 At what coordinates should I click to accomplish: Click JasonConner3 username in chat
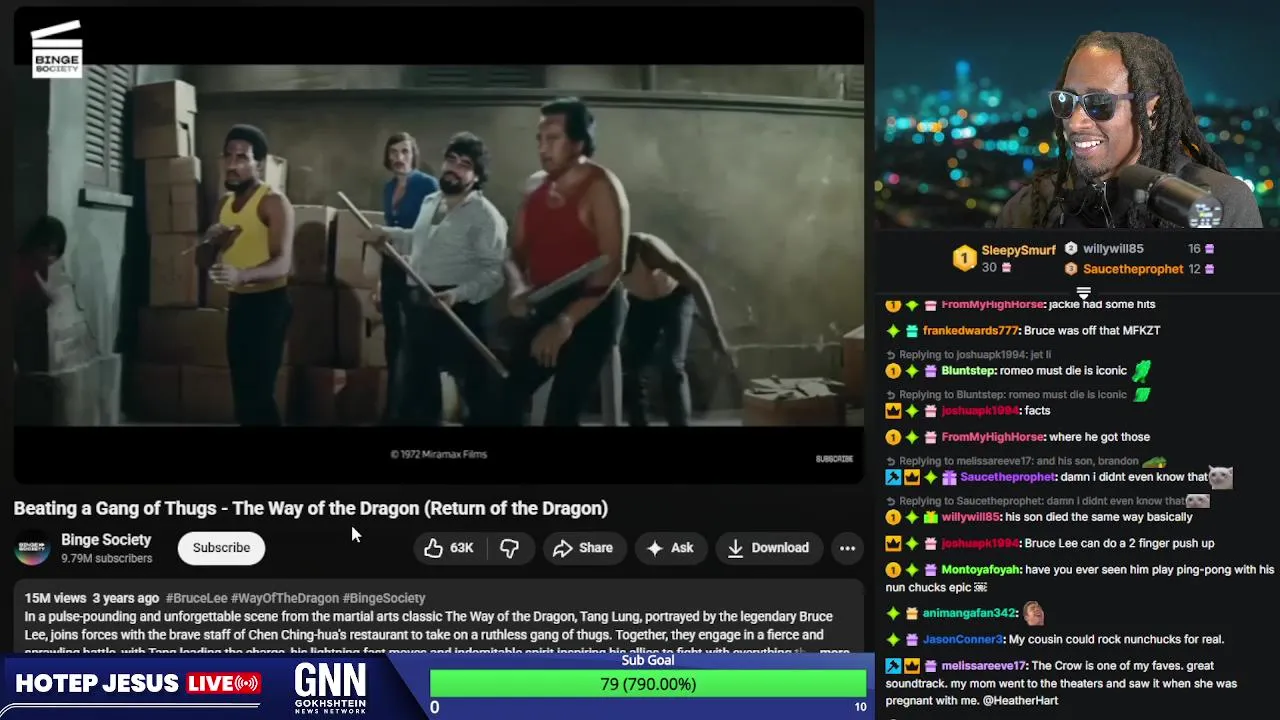(x=962, y=639)
